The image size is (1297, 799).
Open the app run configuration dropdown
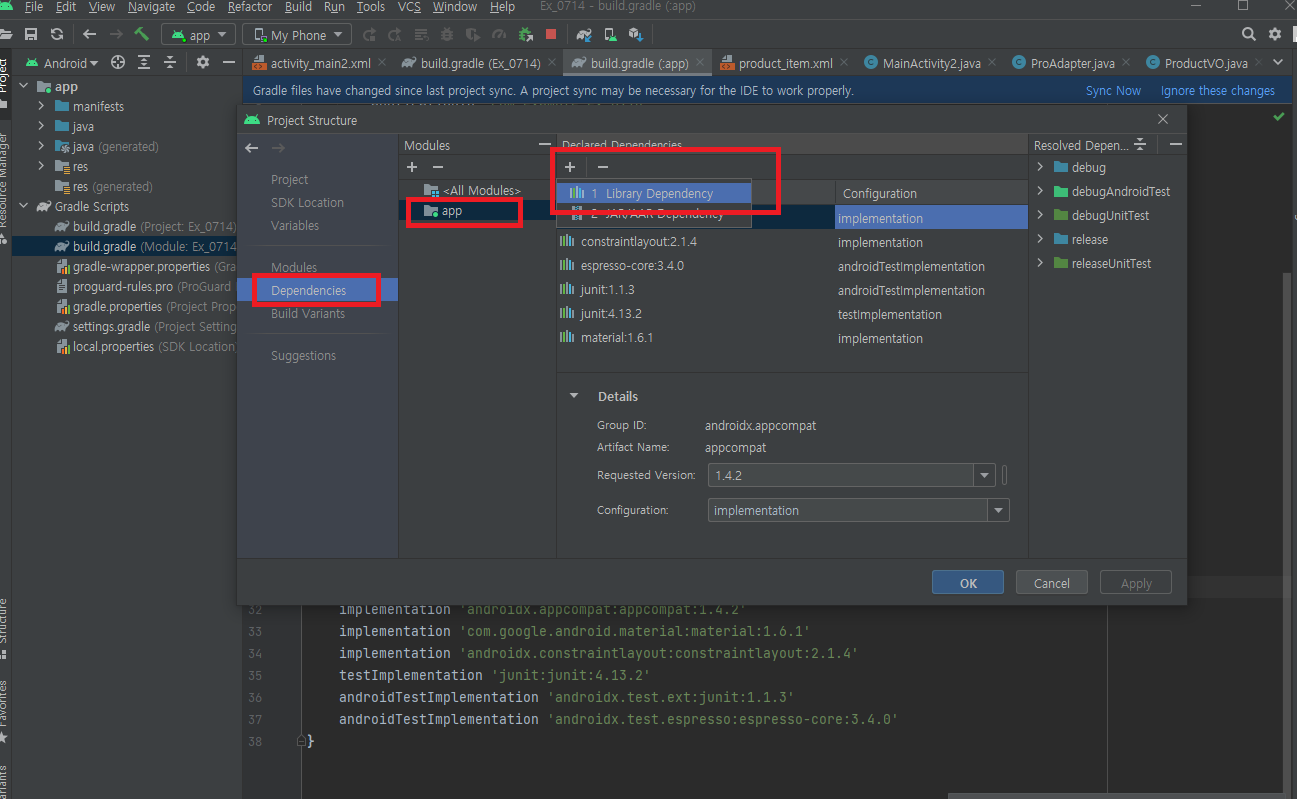coord(198,35)
